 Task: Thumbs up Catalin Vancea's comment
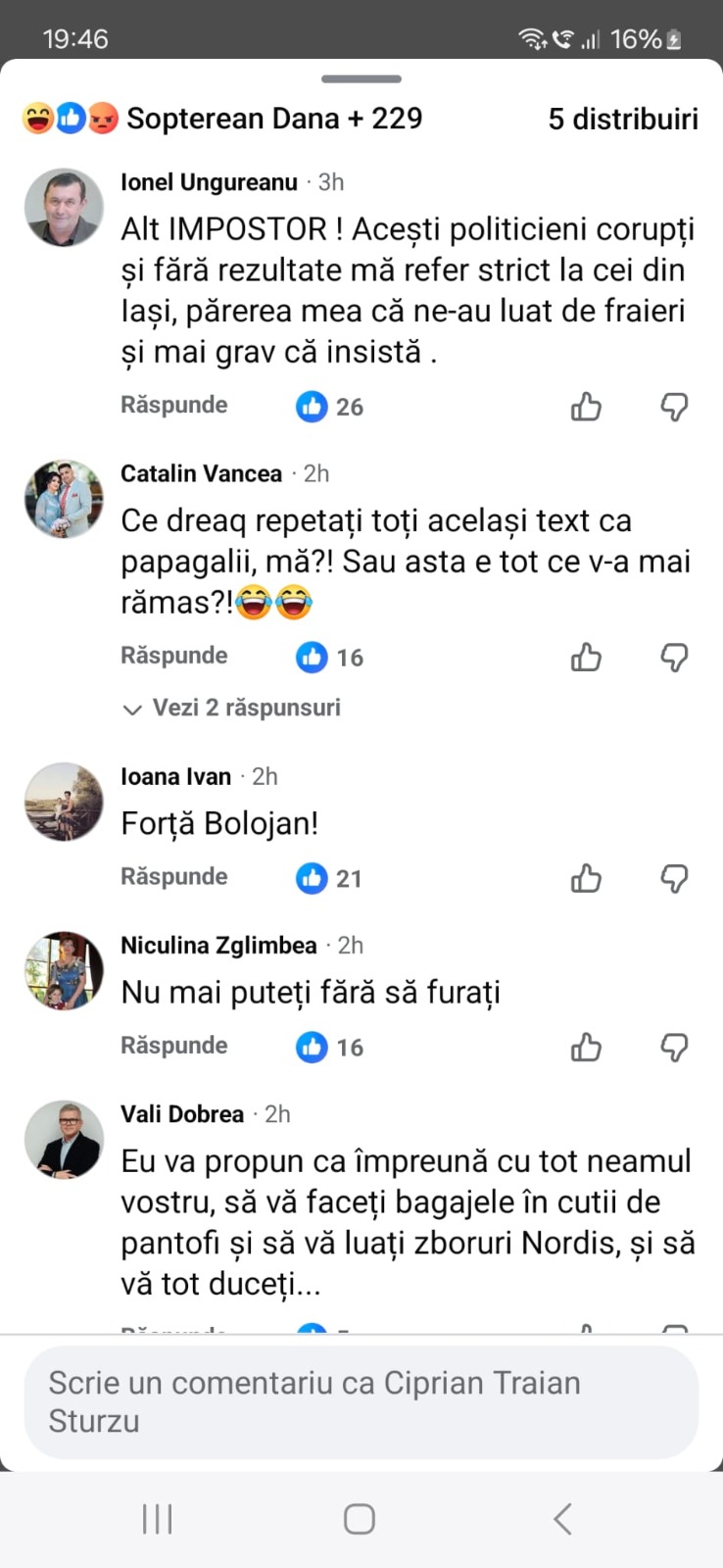click(586, 657)
